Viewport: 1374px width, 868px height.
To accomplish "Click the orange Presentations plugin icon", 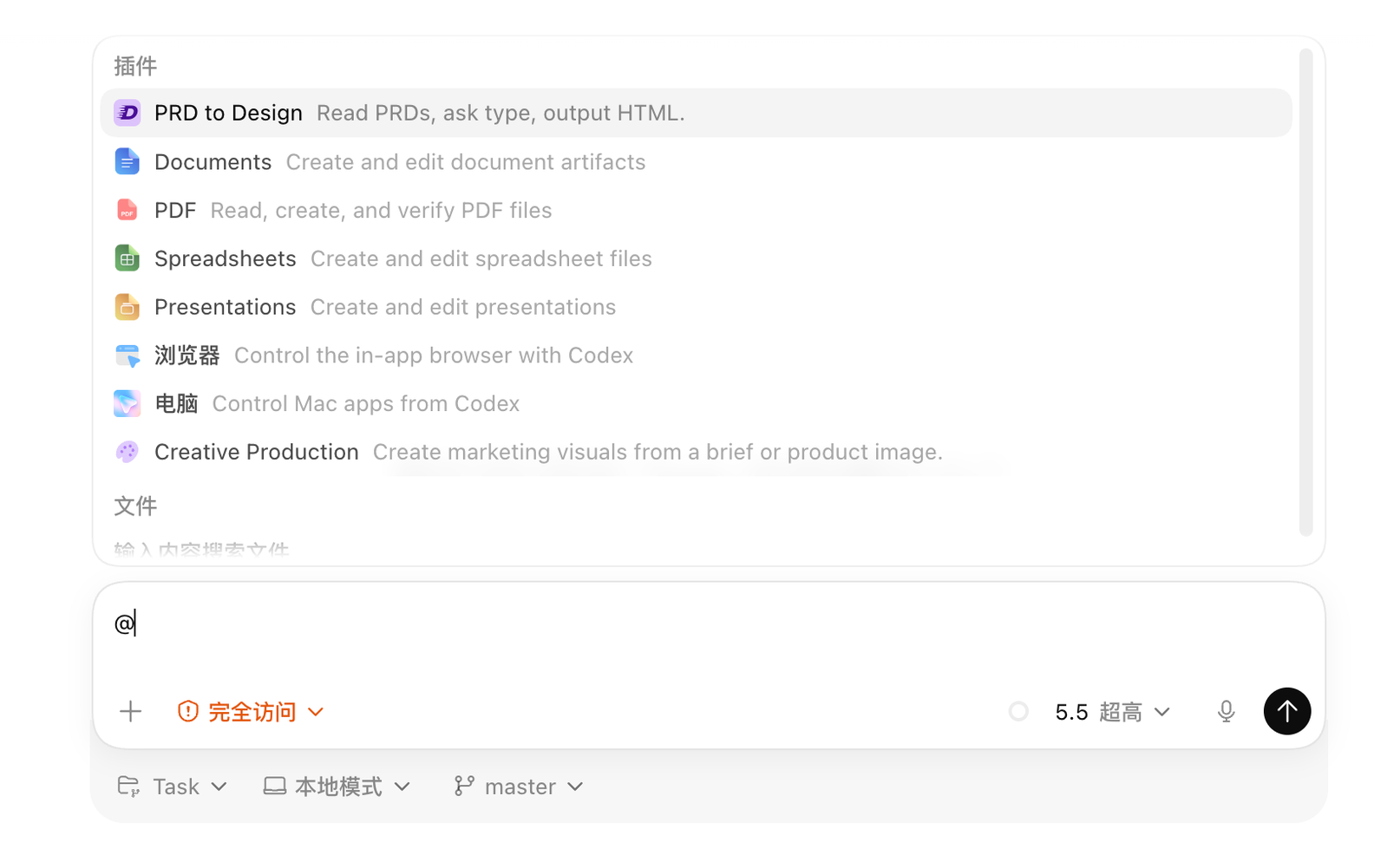I will (128, 307).
